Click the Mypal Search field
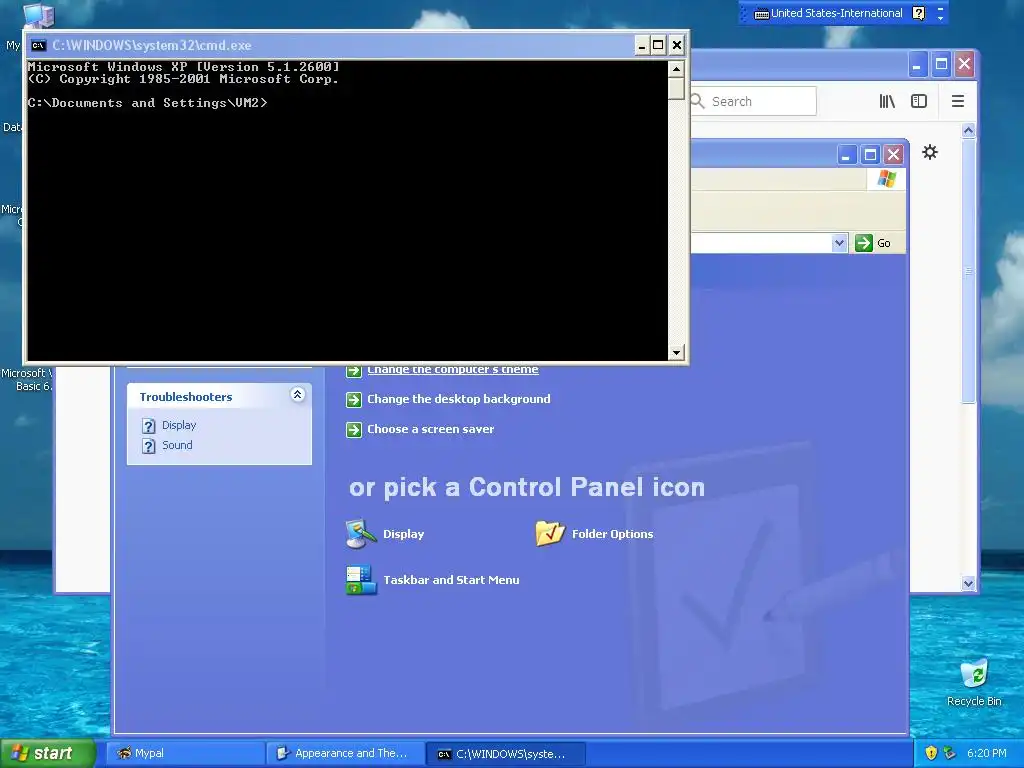This screenshot has height=768, width=1024. 753,101
